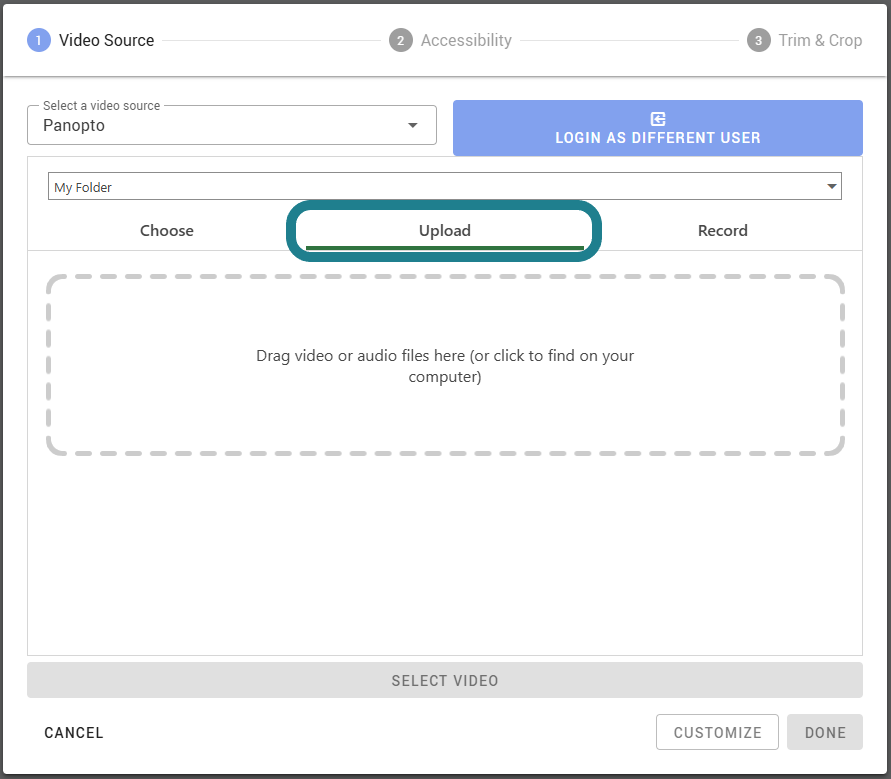Go to the Accessibility step label
The height and width of the screenshot is (779, 891).
(x=466, y=40)
